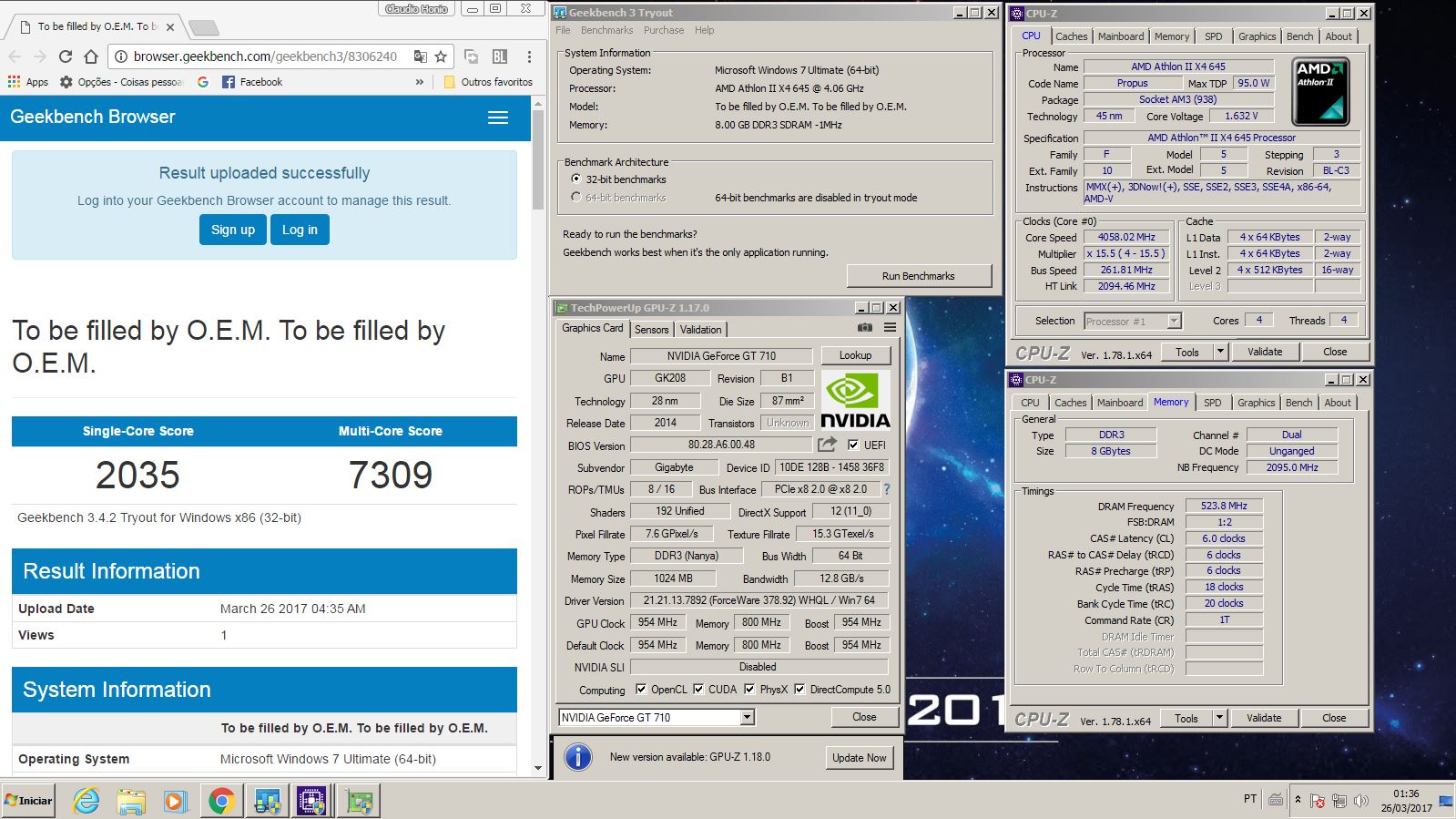The height and width of the screenshot is (819, 1456).
Task: Click GPU-Z info icon in update bar
Action: pos(578,757)
